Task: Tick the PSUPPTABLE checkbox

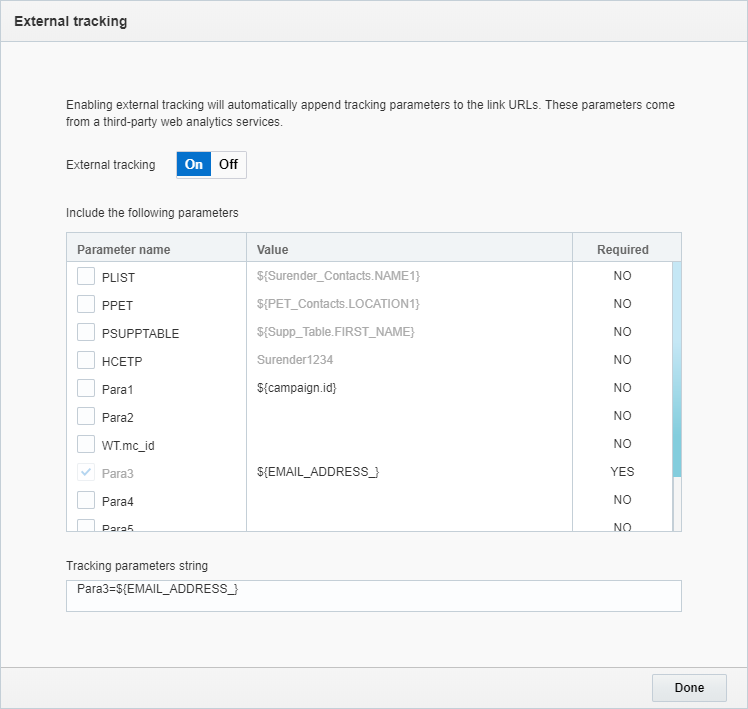Action: pos(86,332)
